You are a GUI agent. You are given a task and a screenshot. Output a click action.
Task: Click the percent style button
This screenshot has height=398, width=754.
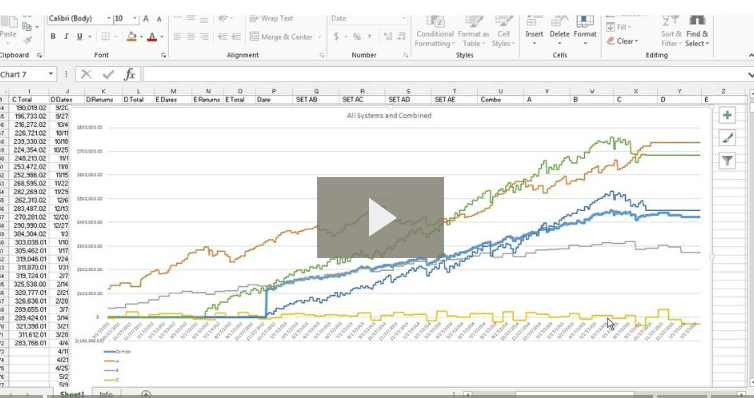(x=356, y=37)
